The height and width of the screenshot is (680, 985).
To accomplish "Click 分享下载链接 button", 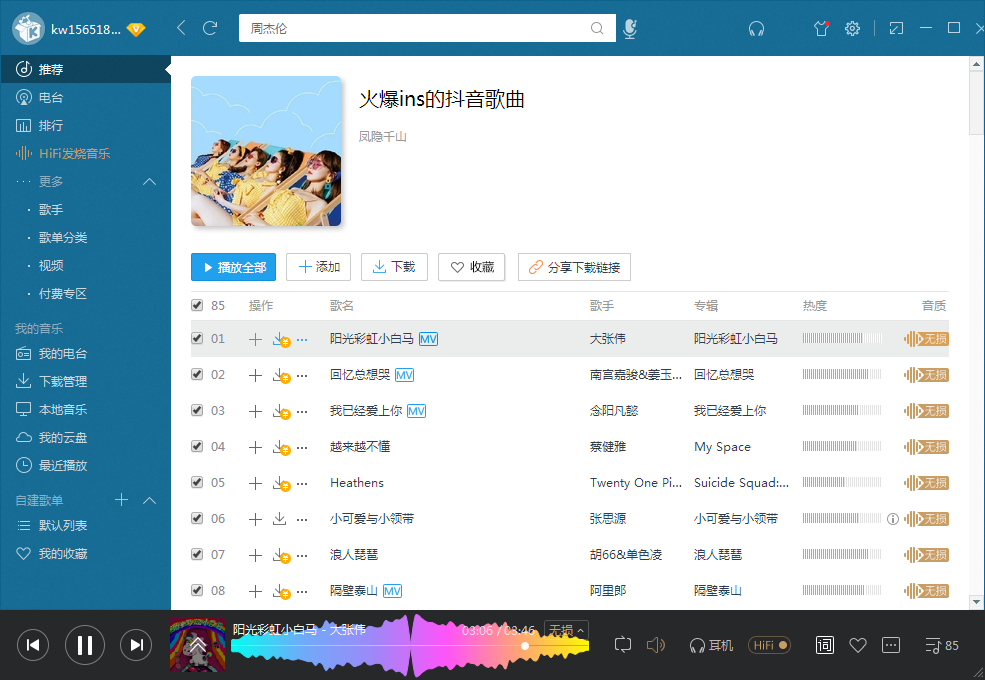I will click(574, 267).
